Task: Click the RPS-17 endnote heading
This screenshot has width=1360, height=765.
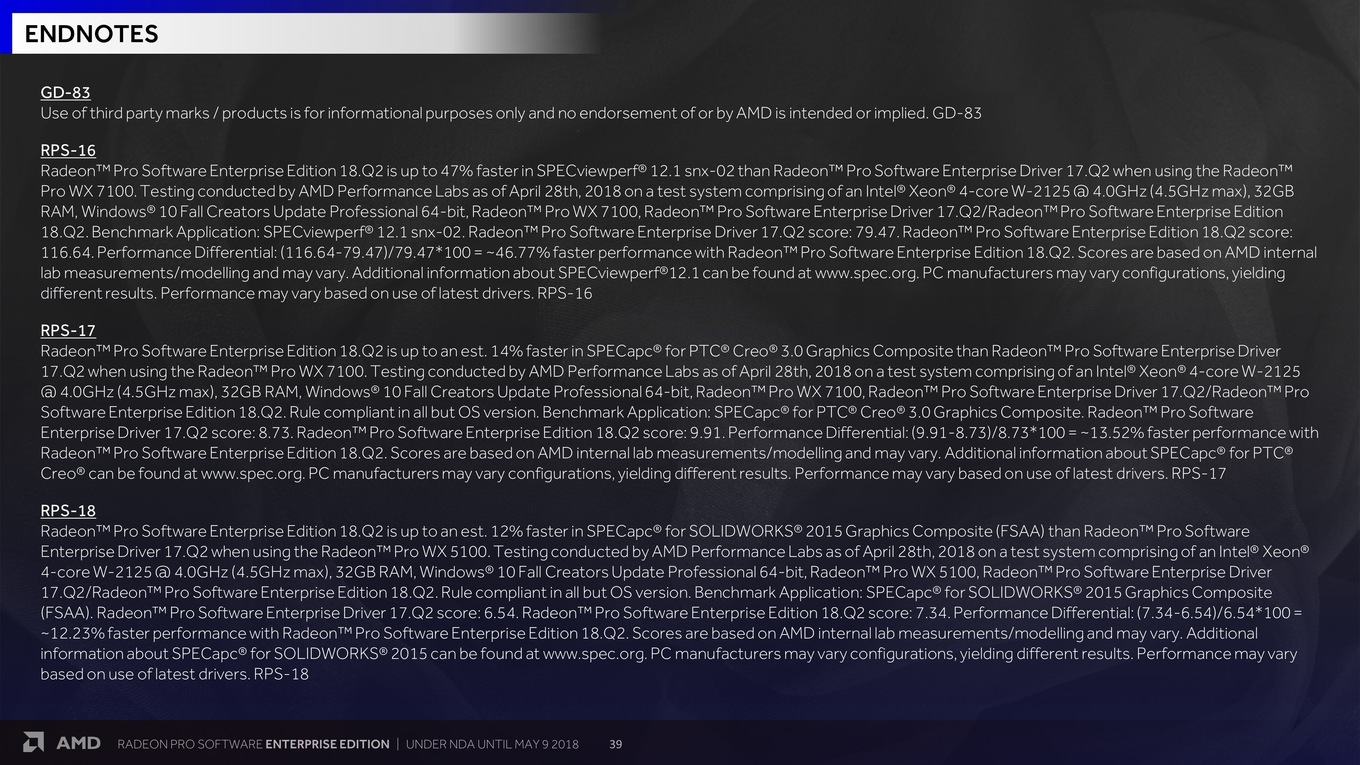Action: [x=68, y=330]
